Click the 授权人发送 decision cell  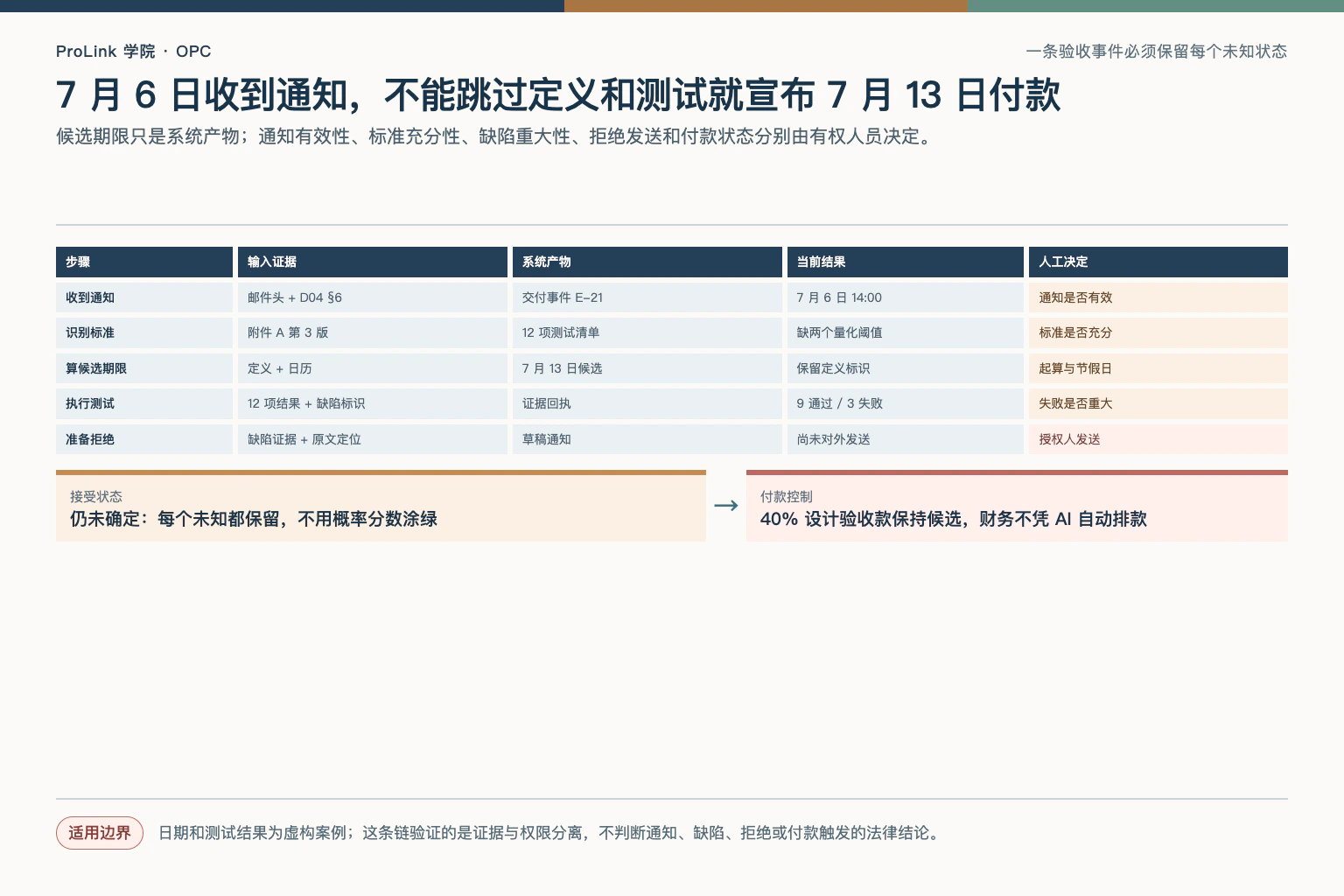(1158, 439)
